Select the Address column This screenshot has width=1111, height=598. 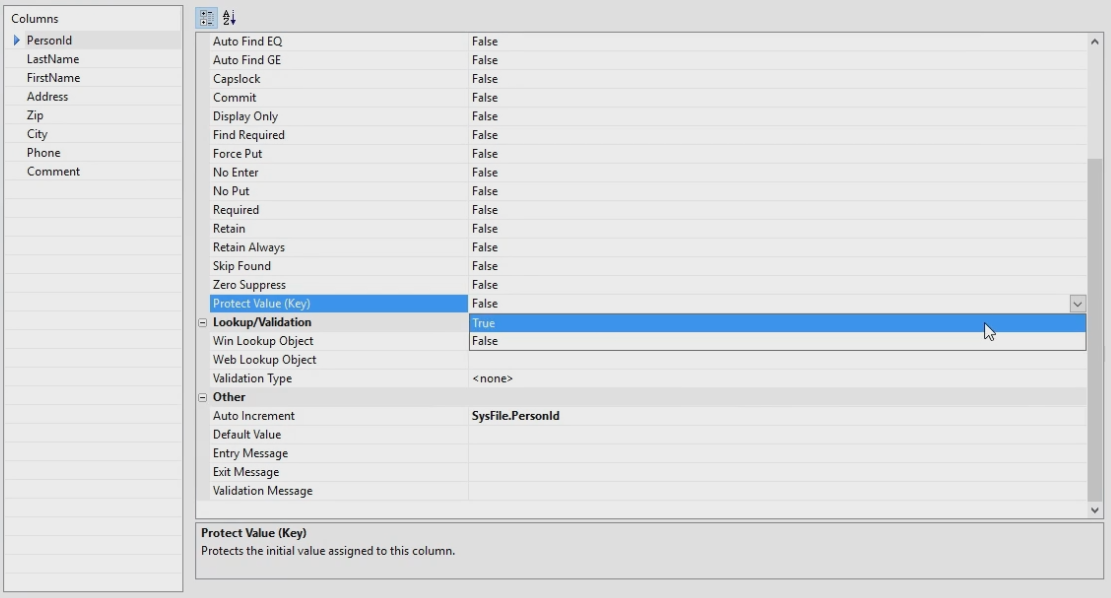point(48,97)
